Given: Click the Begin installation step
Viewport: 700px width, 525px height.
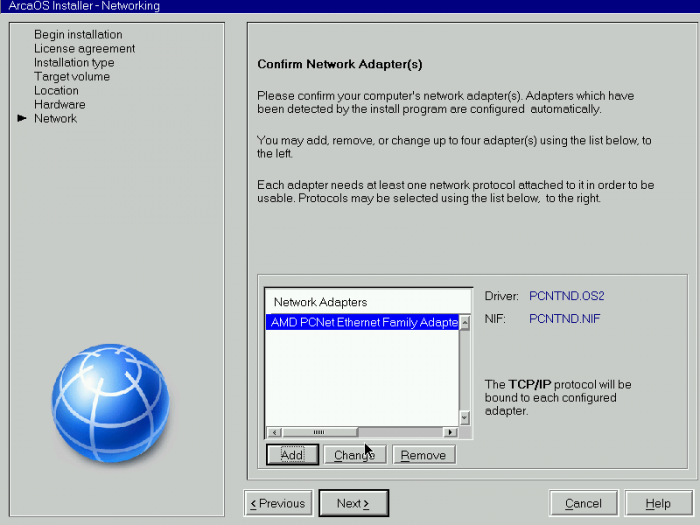Looking at the screenshot, I should [x=78, y=35].
